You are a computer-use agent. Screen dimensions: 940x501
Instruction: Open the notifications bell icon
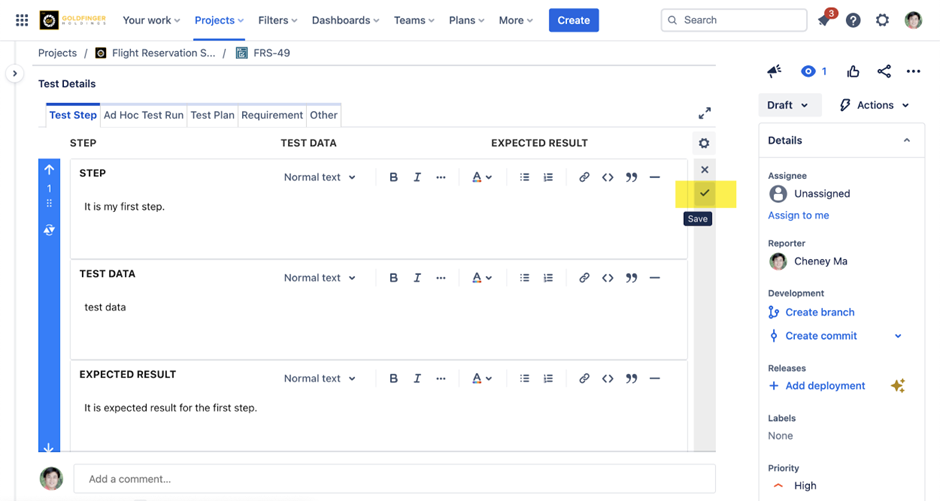tap(824, 21)
